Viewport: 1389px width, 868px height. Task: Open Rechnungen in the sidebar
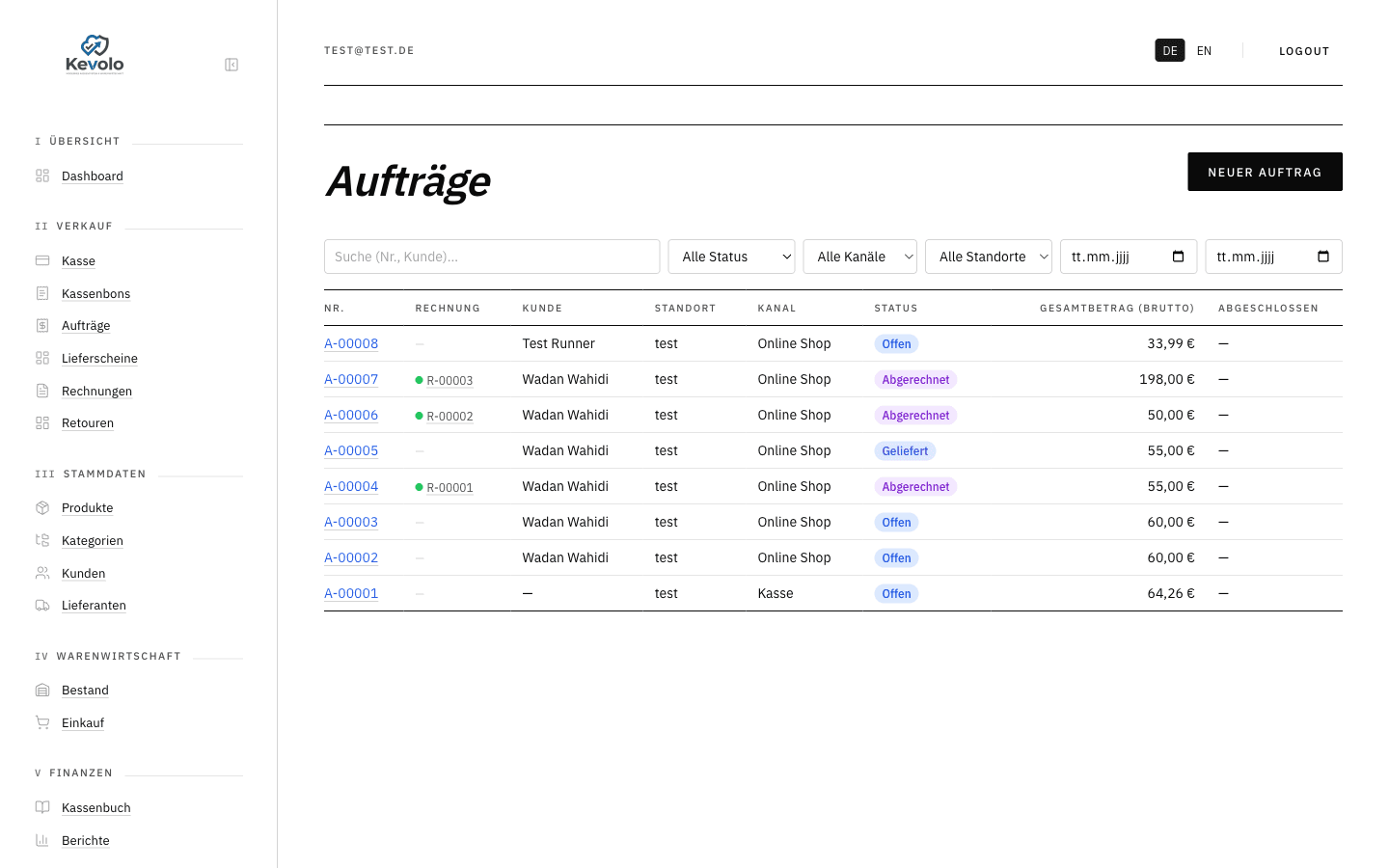point(96,391)
